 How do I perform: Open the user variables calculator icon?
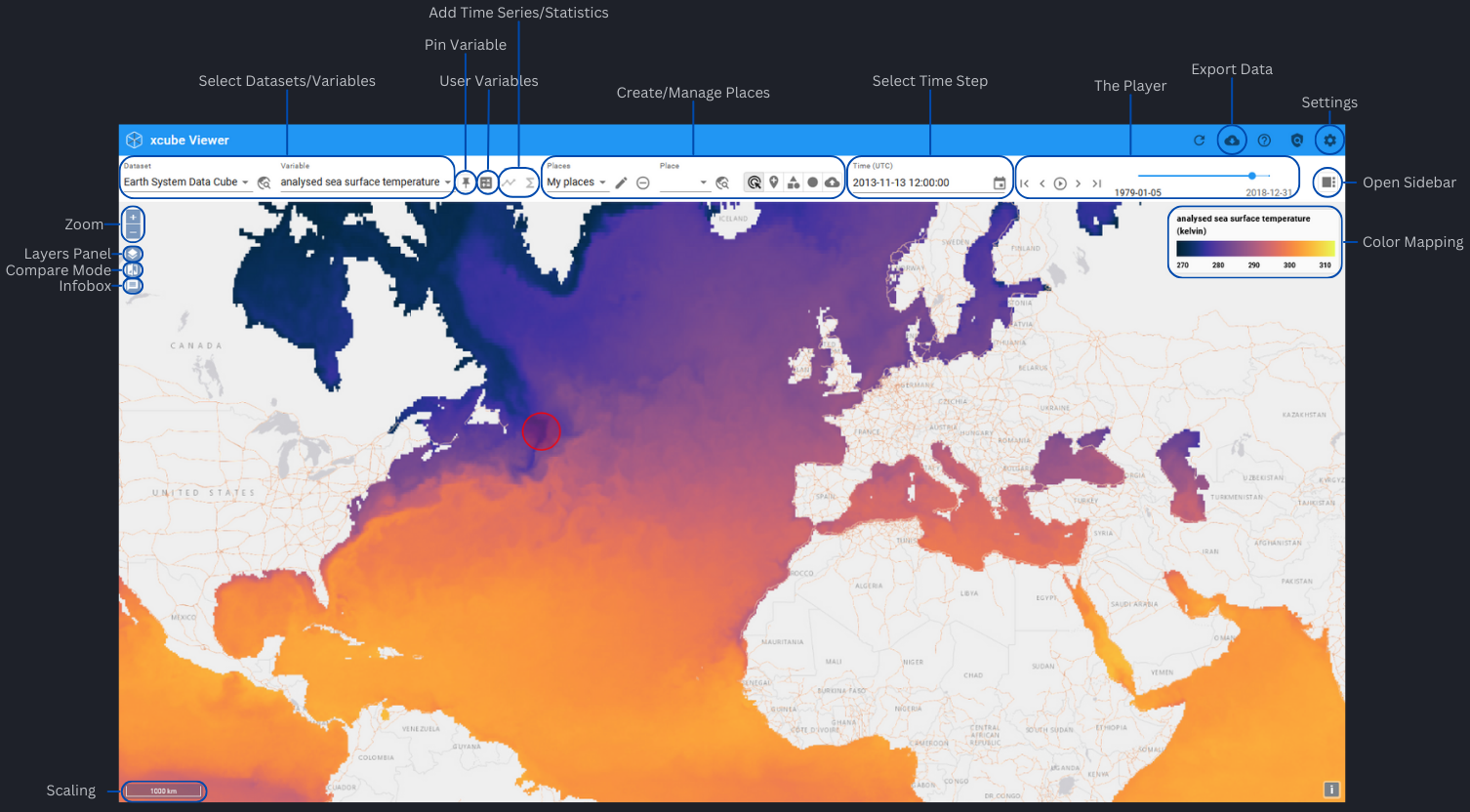pos(486,183)
